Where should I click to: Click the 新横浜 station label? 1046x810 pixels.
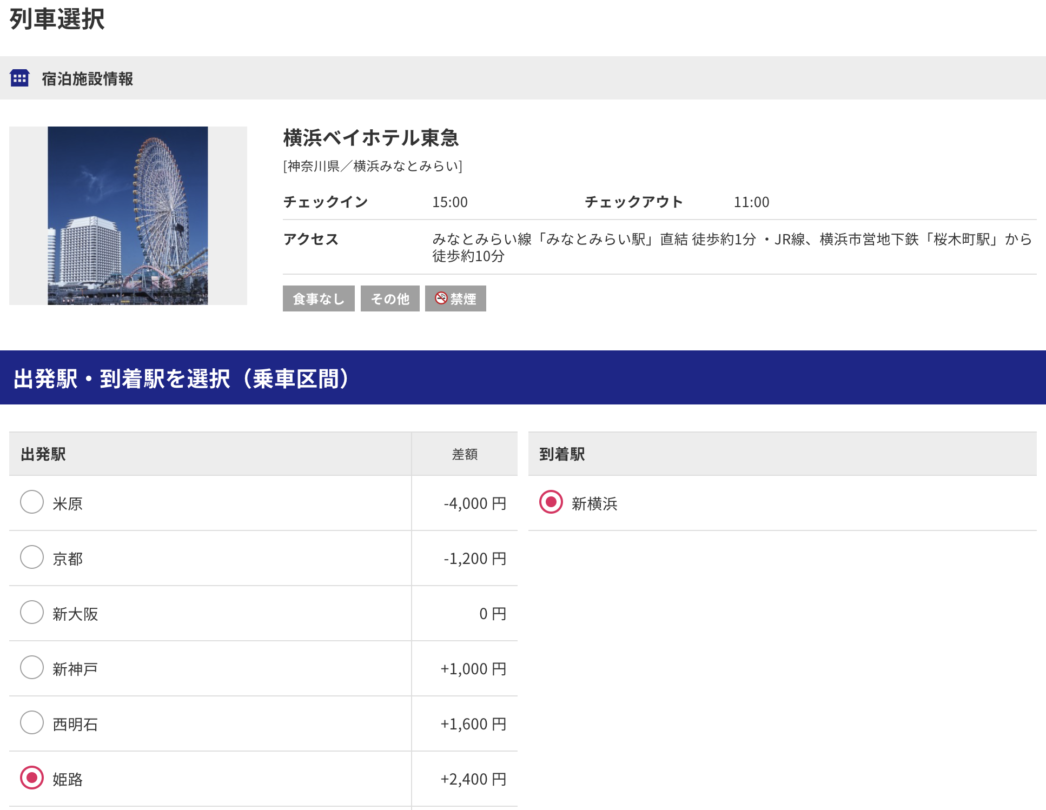coord(594,504)
